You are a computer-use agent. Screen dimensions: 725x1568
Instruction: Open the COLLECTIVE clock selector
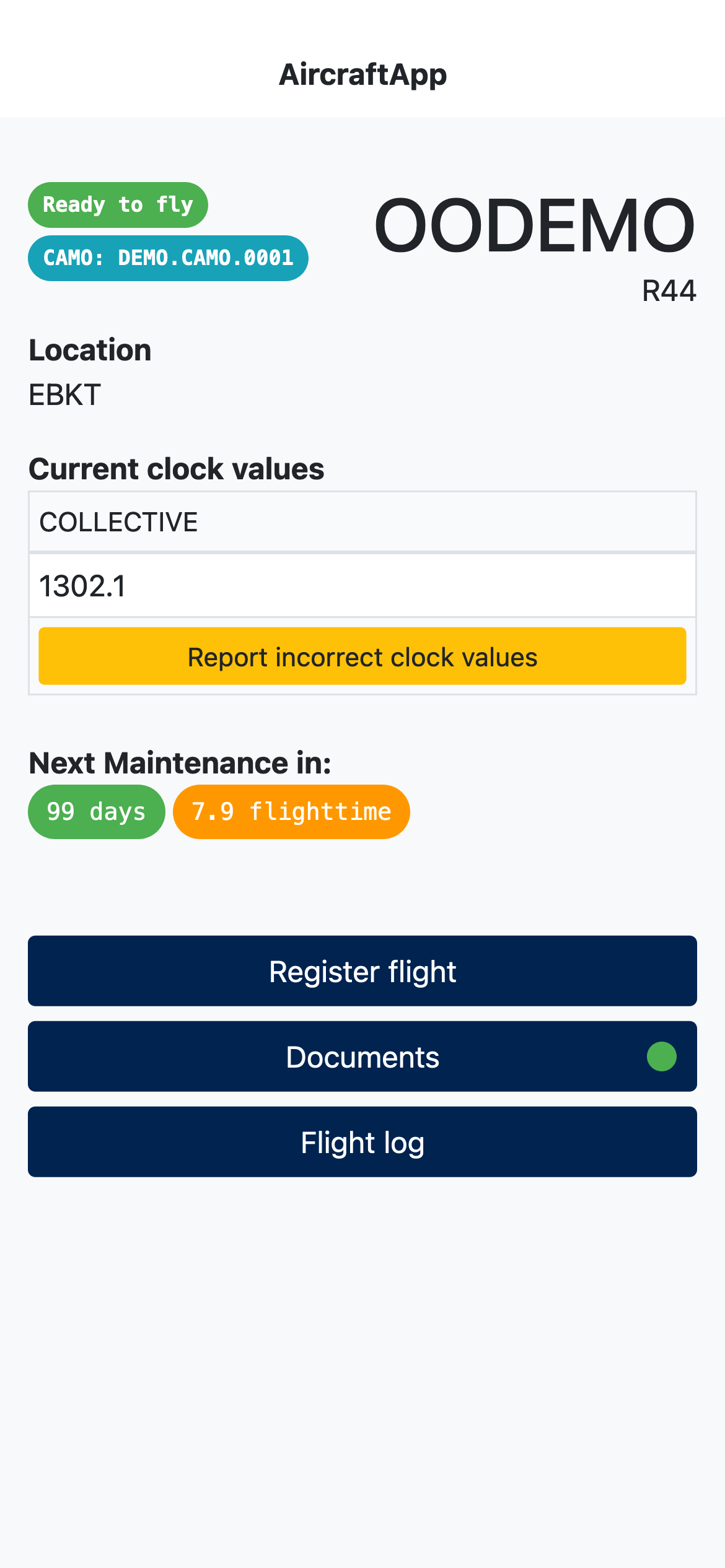pos(362,521)
